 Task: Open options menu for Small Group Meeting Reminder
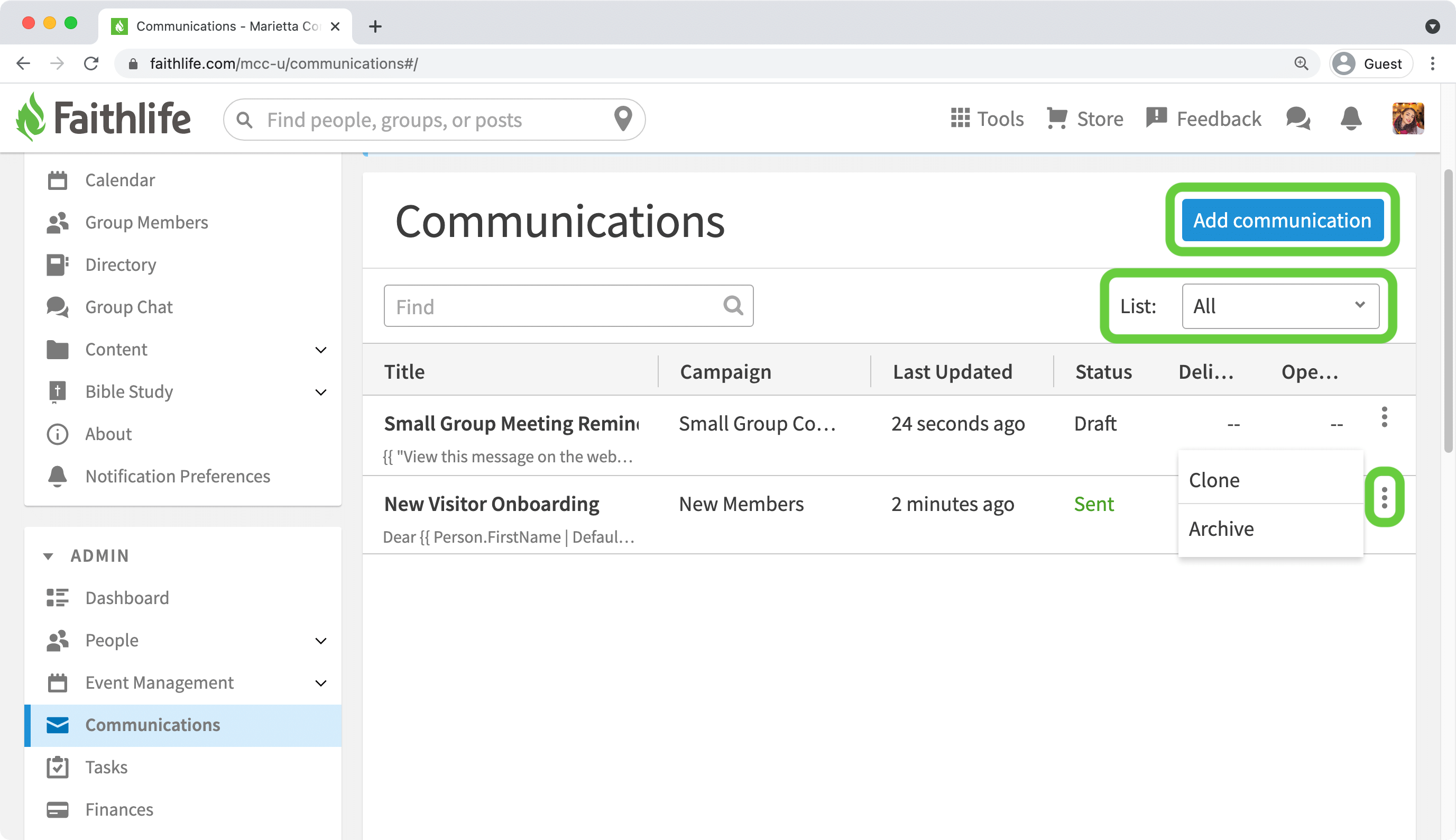[x=1384, y=416]
